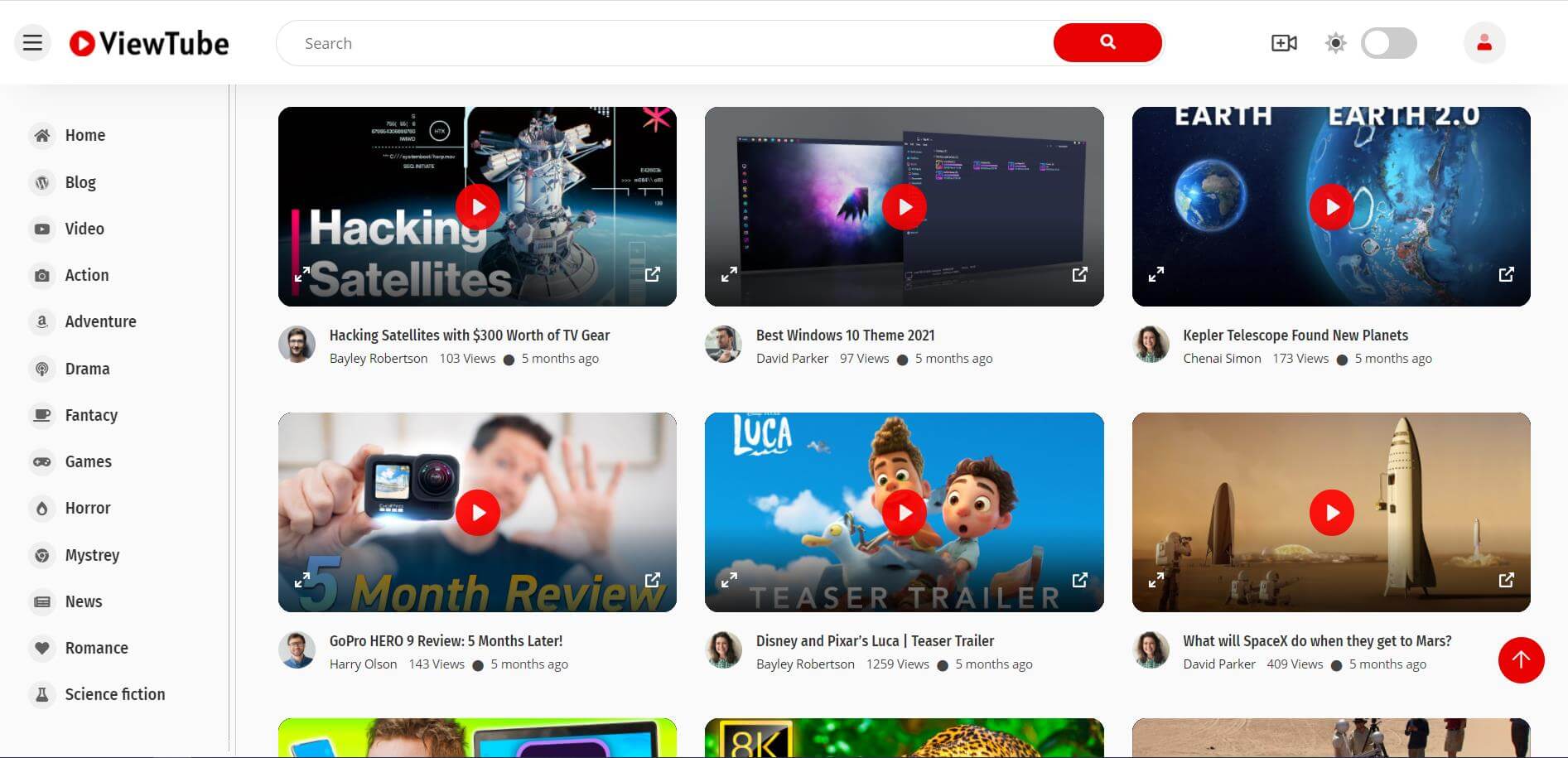
Task: Click the red search magnifier button
Action: (1107, 43)
